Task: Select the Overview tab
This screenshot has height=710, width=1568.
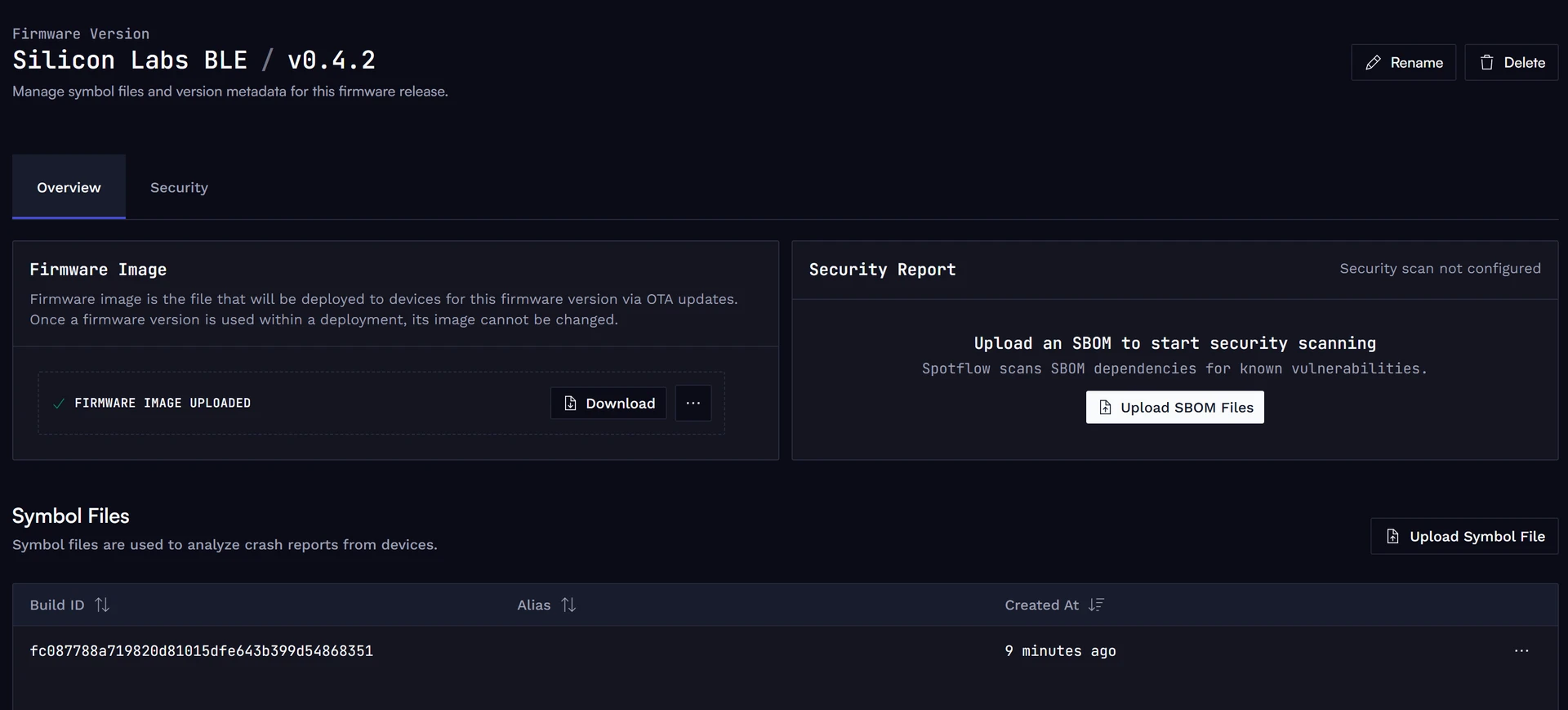Action: point(69,187)
